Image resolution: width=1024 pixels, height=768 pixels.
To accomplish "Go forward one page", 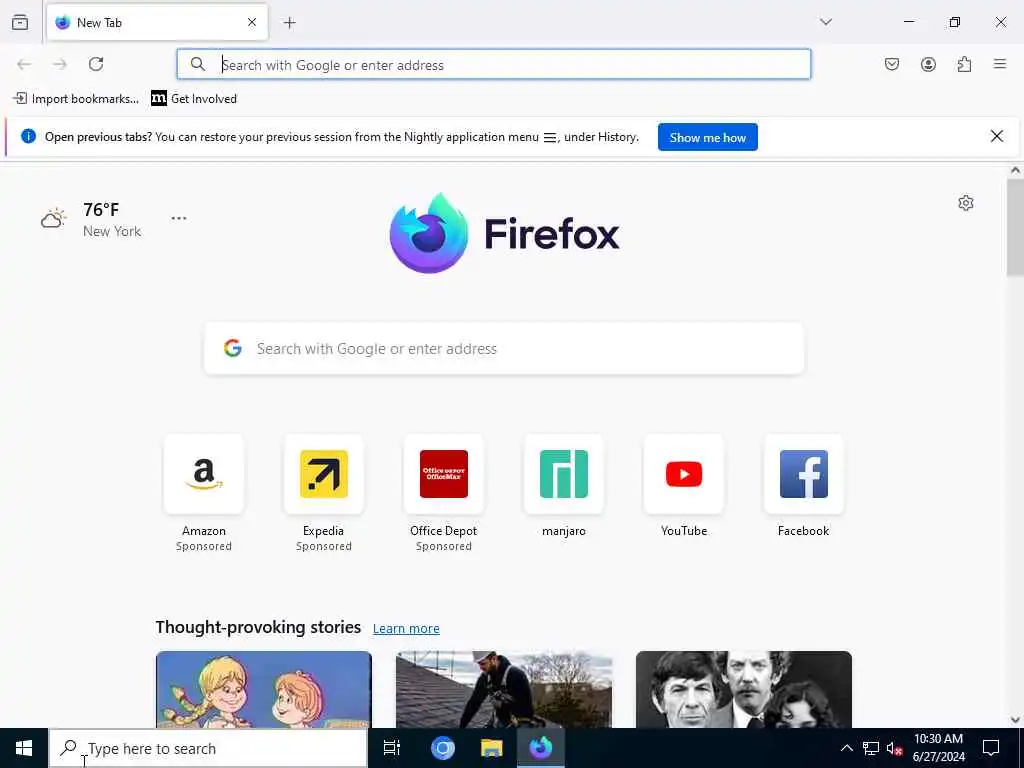I will tap(60, 64).
